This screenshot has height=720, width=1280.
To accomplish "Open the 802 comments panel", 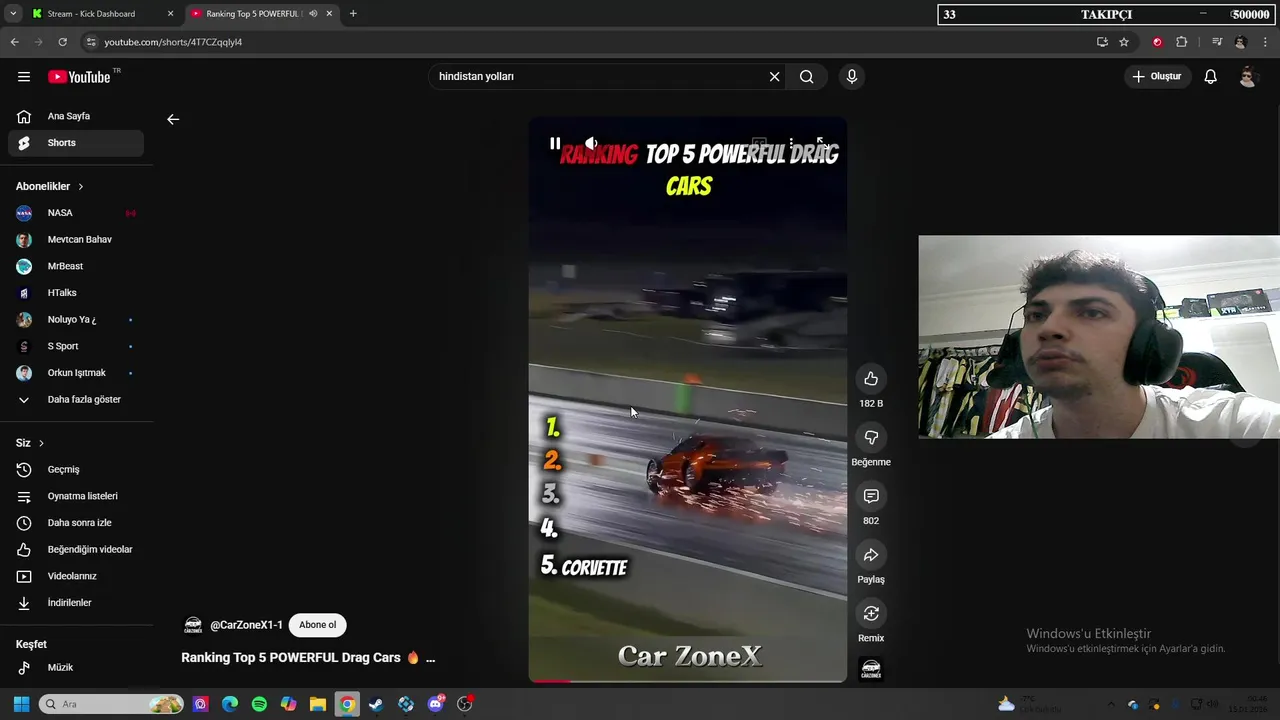I will pos(871,497).
